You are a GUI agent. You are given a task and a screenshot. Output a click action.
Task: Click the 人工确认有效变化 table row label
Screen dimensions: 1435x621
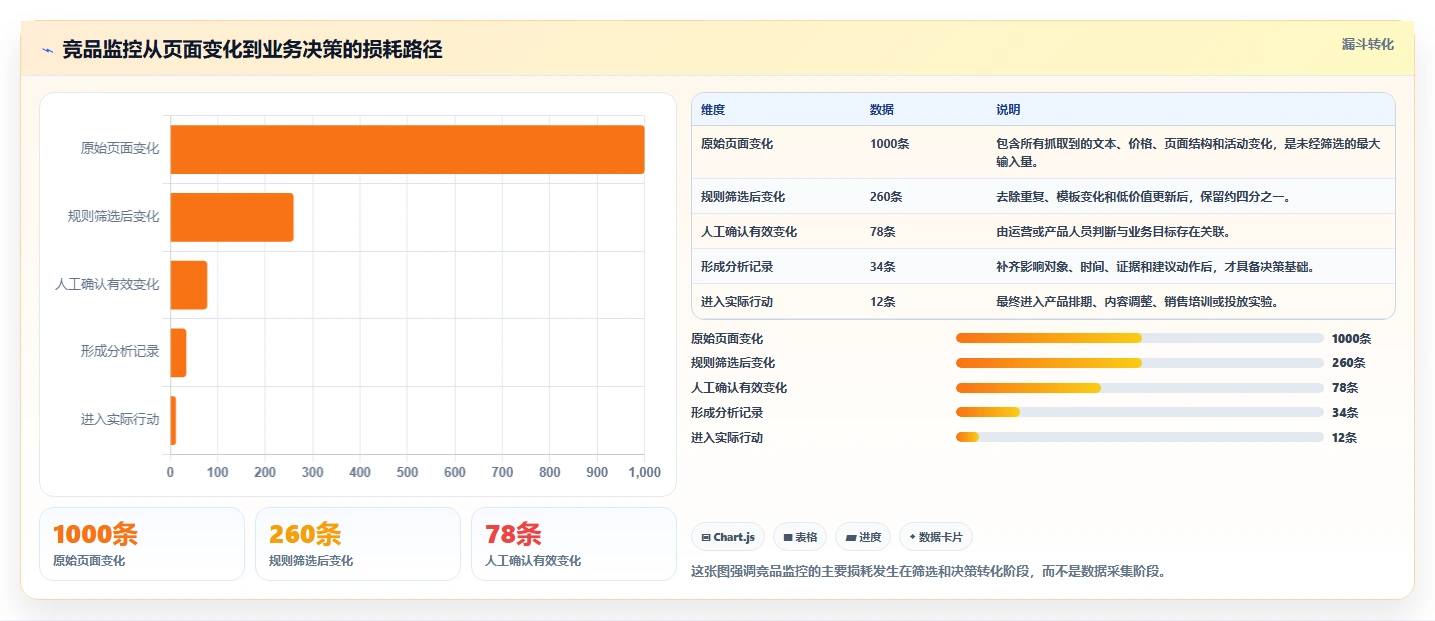coord(749,232)
